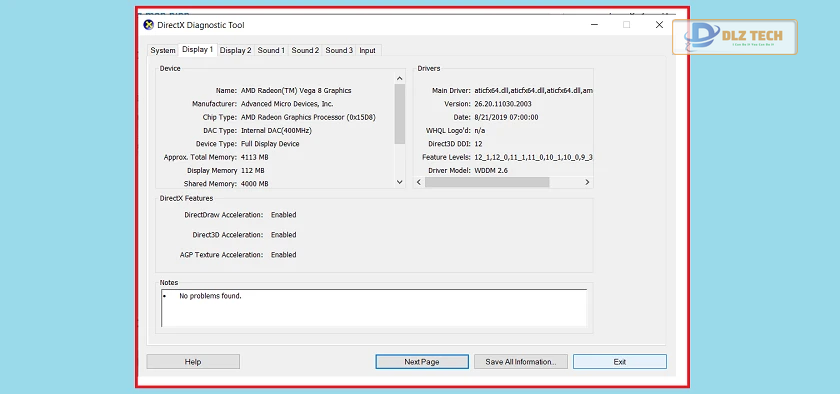
Task: Click the Help button
Action: pyautogui.click(x=193, y=362)
